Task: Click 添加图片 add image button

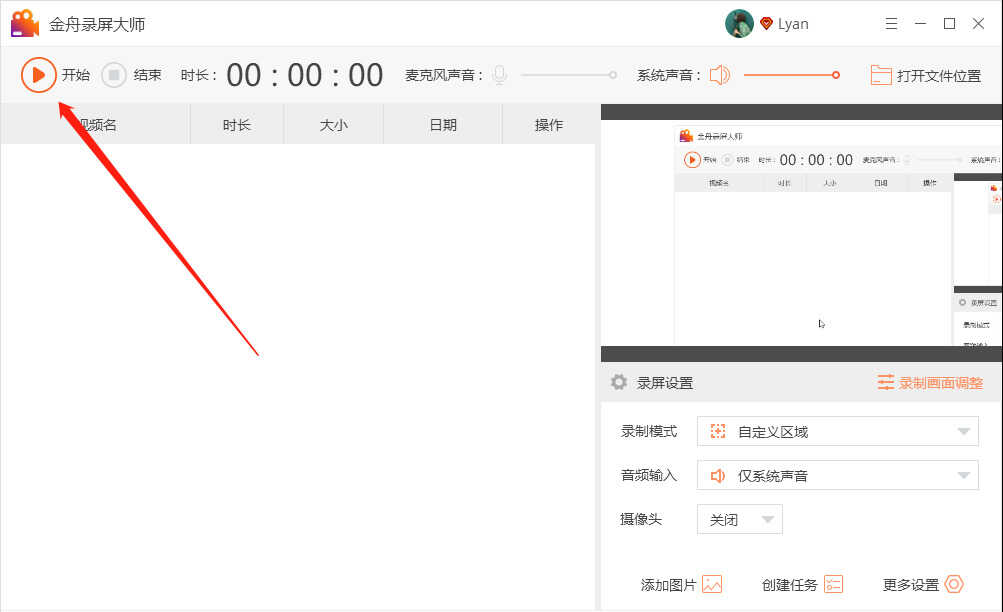Action: (681, 585)
